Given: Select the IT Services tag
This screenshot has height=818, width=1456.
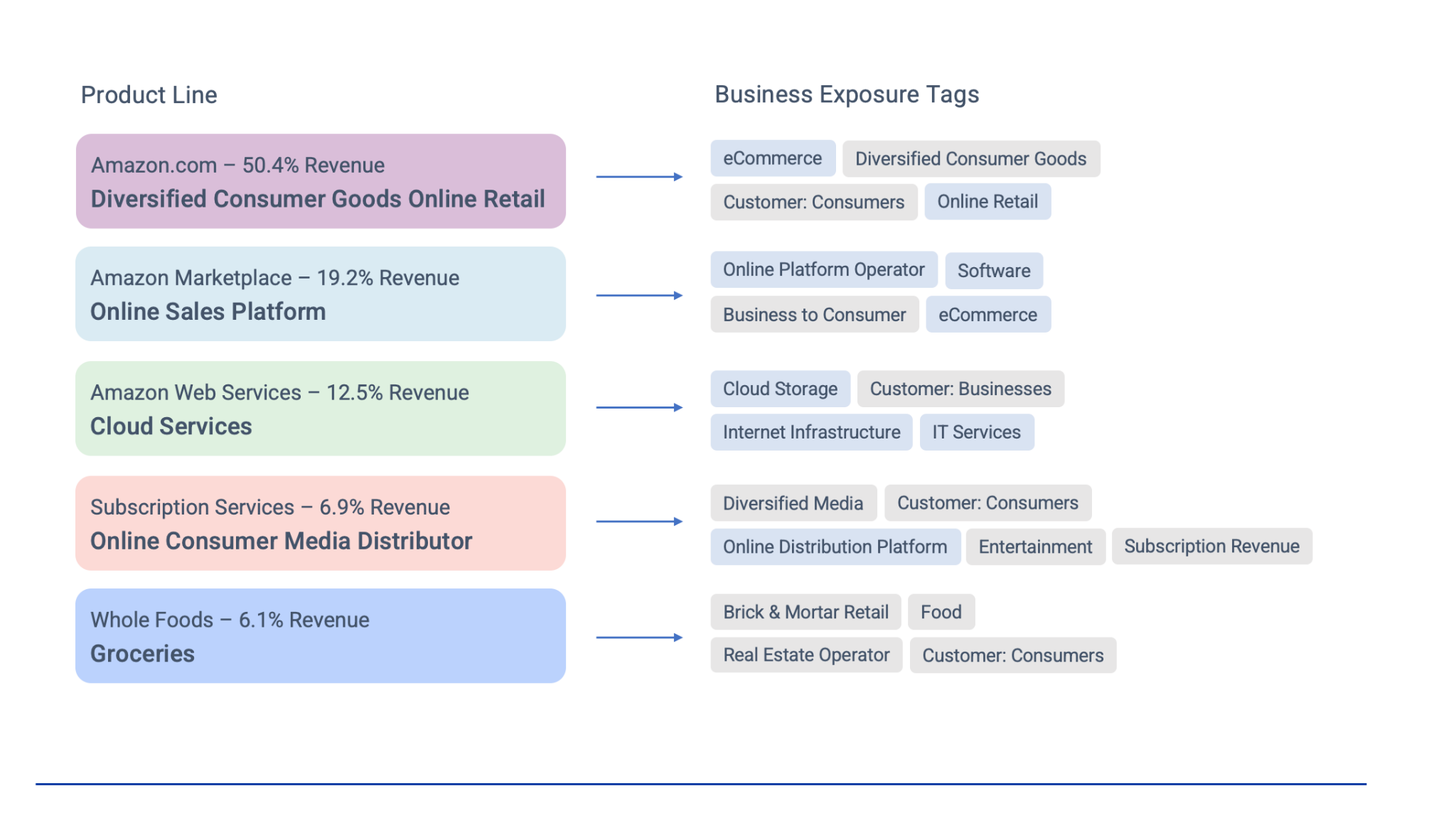Looking at the screenshot, I should [976, 431].
